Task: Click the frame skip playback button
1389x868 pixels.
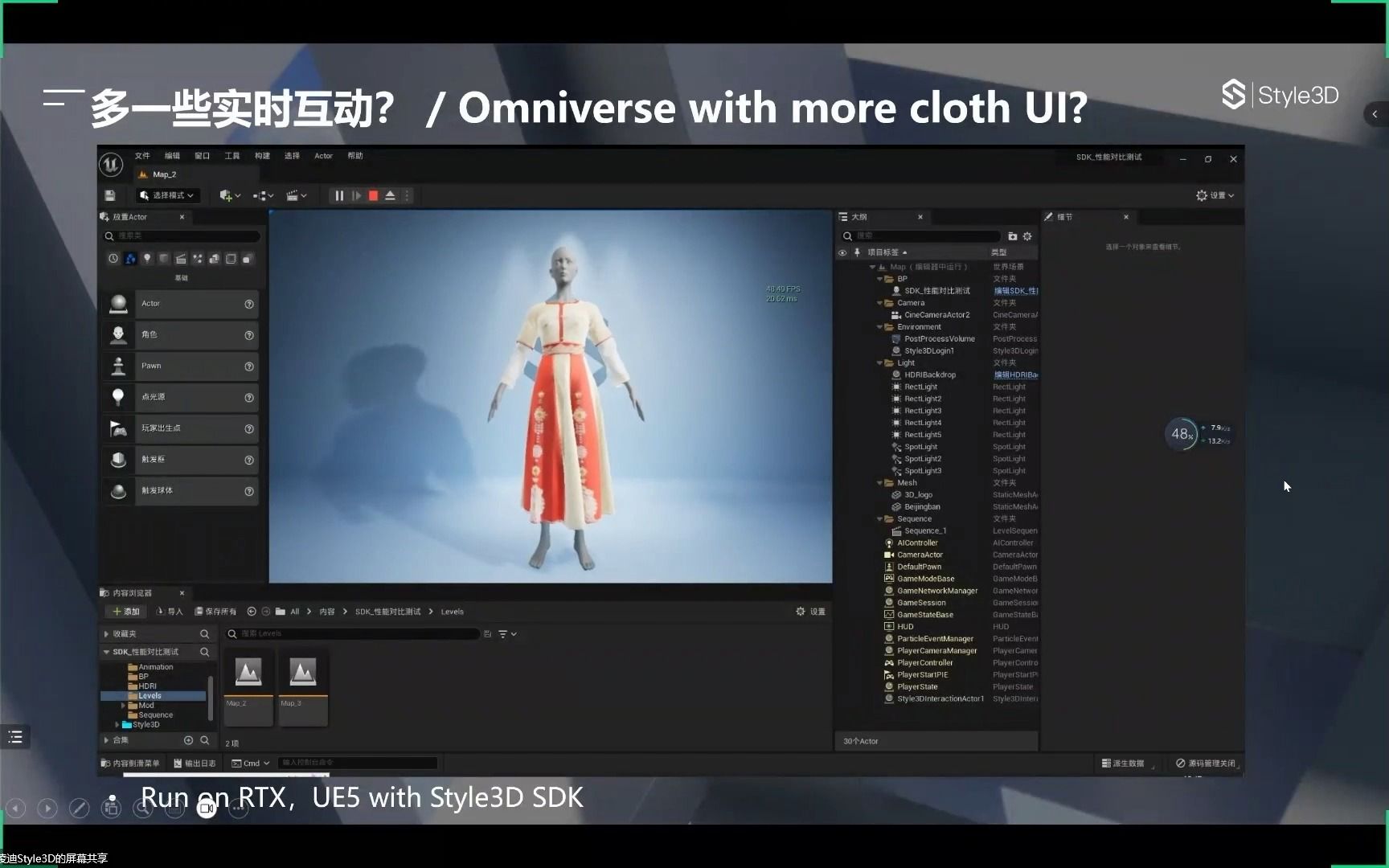Action: click(357, 195)
